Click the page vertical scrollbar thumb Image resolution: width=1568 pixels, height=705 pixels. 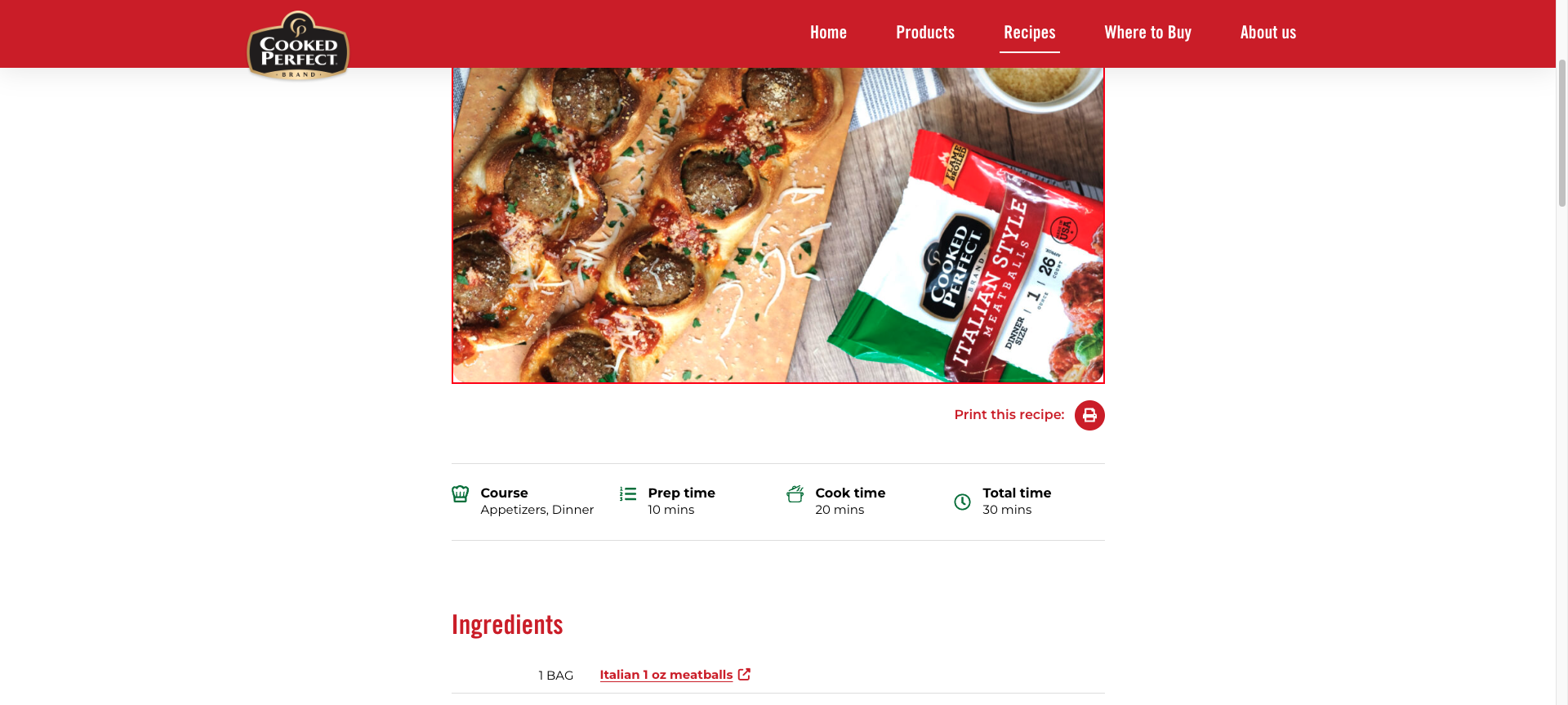[1561, 131]
